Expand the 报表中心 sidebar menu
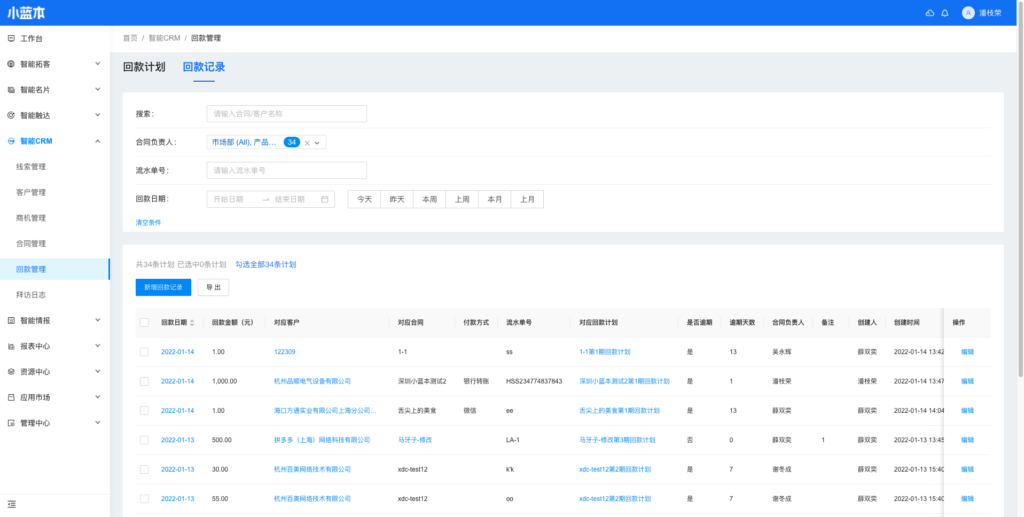The image size is (1024, 517). (x=97, y=346)
